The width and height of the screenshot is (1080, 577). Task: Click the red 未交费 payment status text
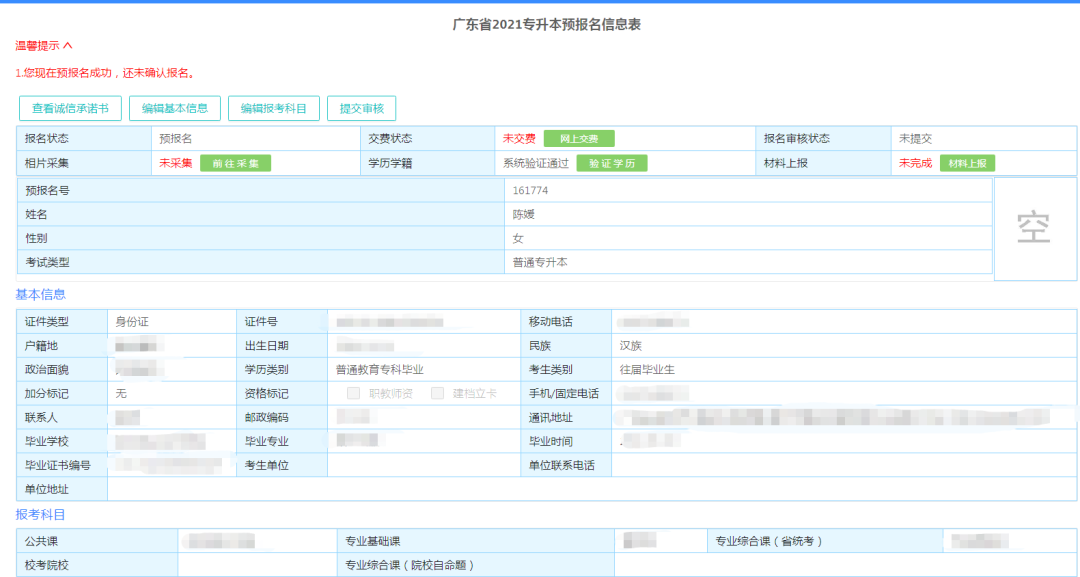click(x=519, y=139)
